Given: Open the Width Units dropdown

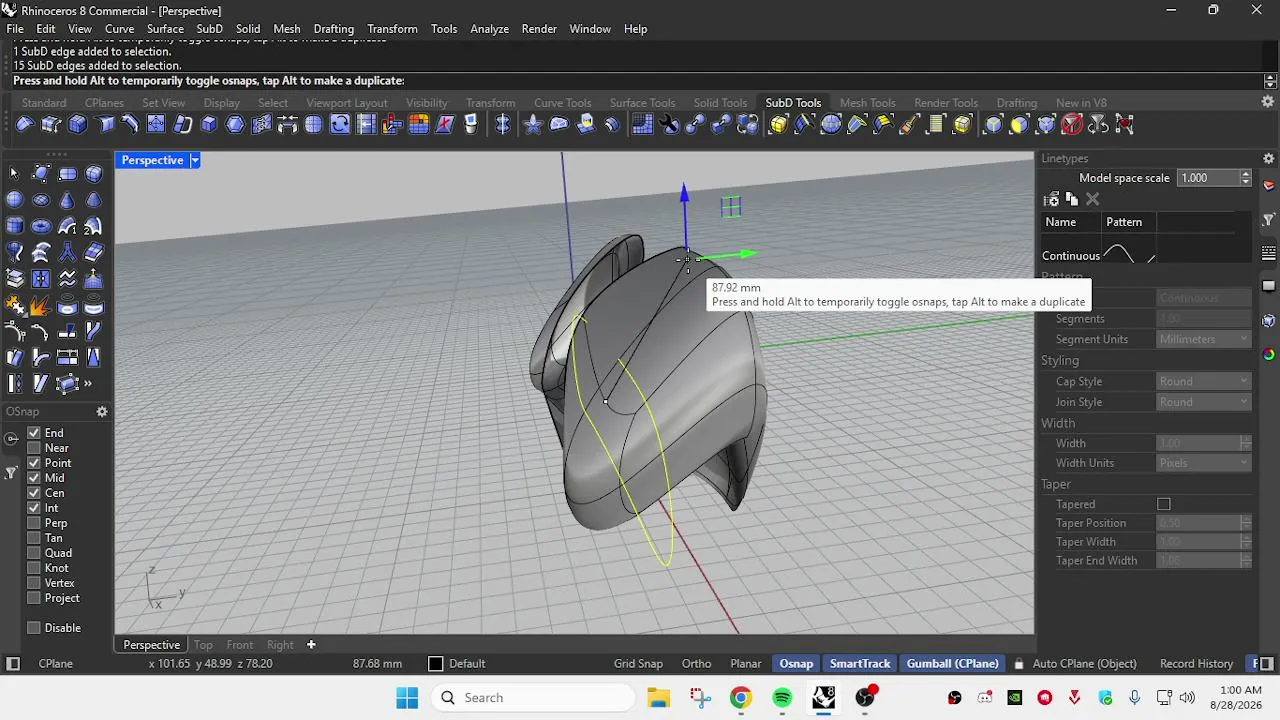Looking at the screenshot, I should 1204,463.
